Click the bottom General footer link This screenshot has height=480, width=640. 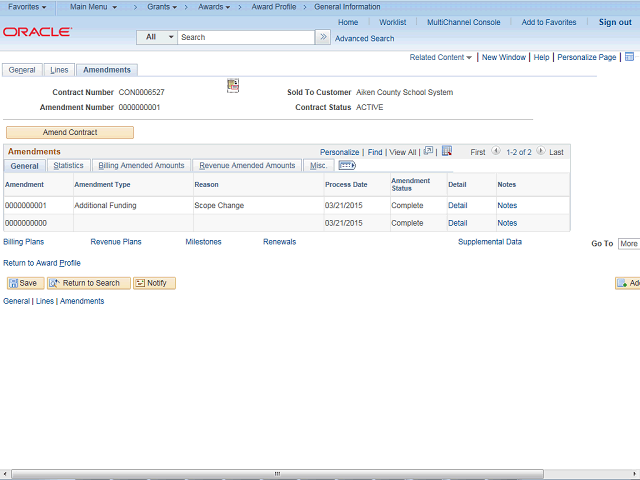coord(16,301)
